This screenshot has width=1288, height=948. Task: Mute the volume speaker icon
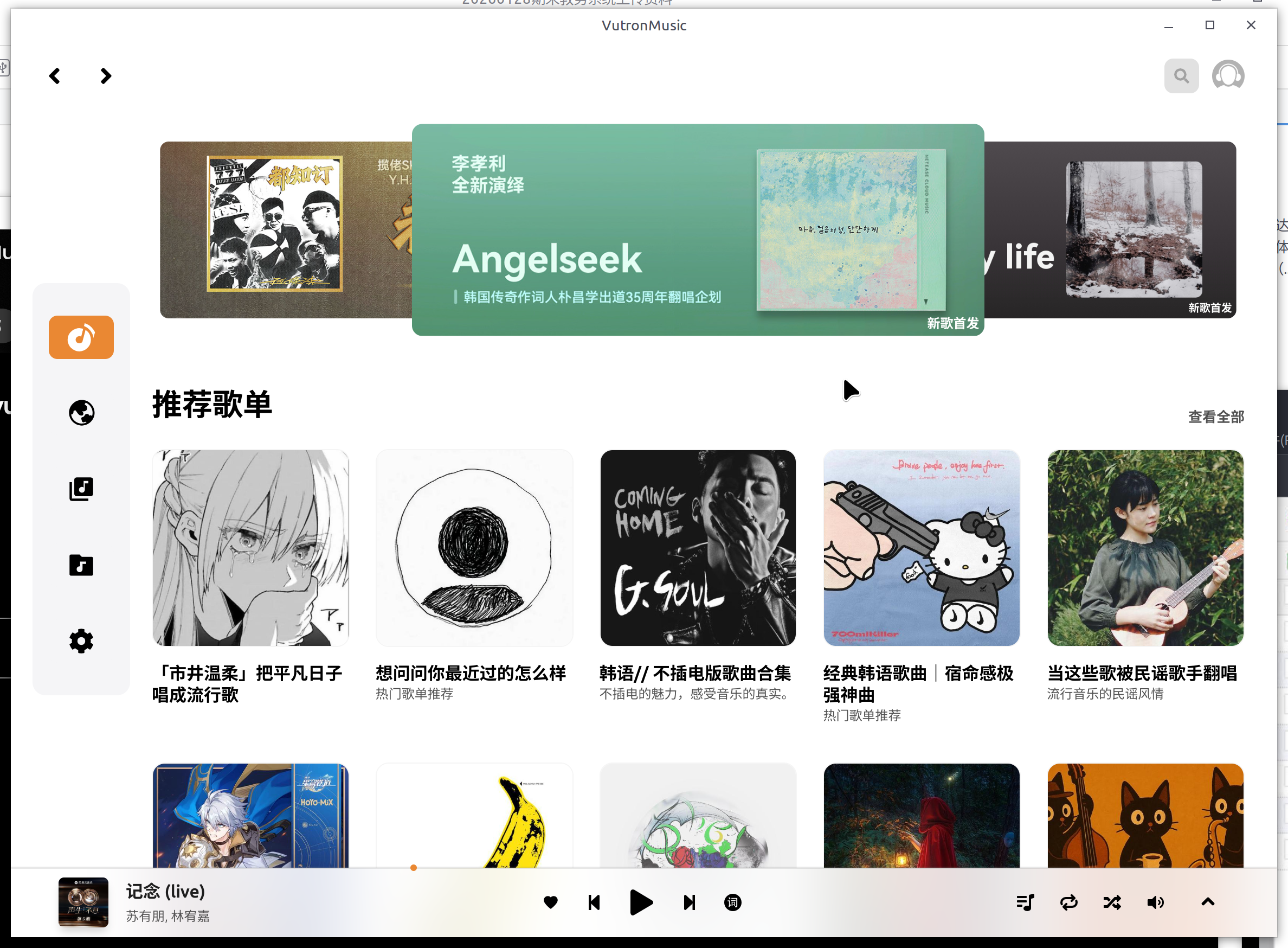tap(1155, 902)
